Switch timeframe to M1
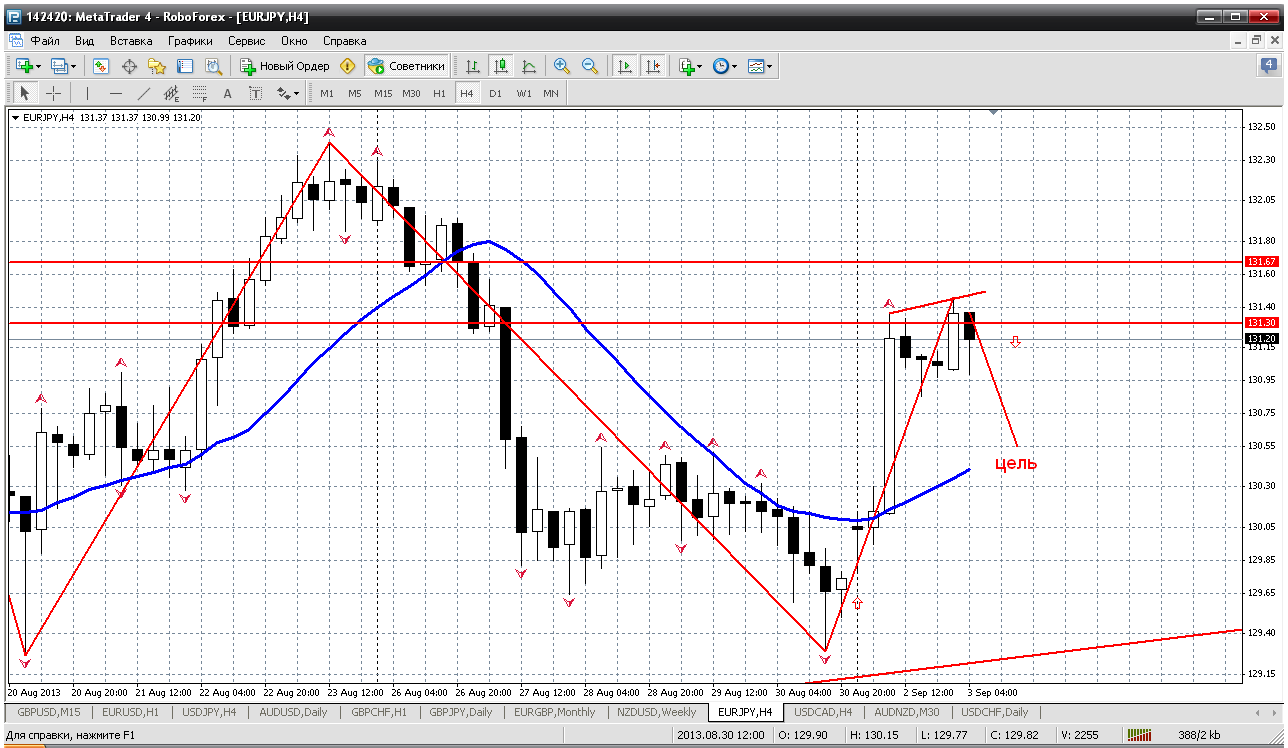Viewport: 1288px width, 748px height. coord(327,93)
